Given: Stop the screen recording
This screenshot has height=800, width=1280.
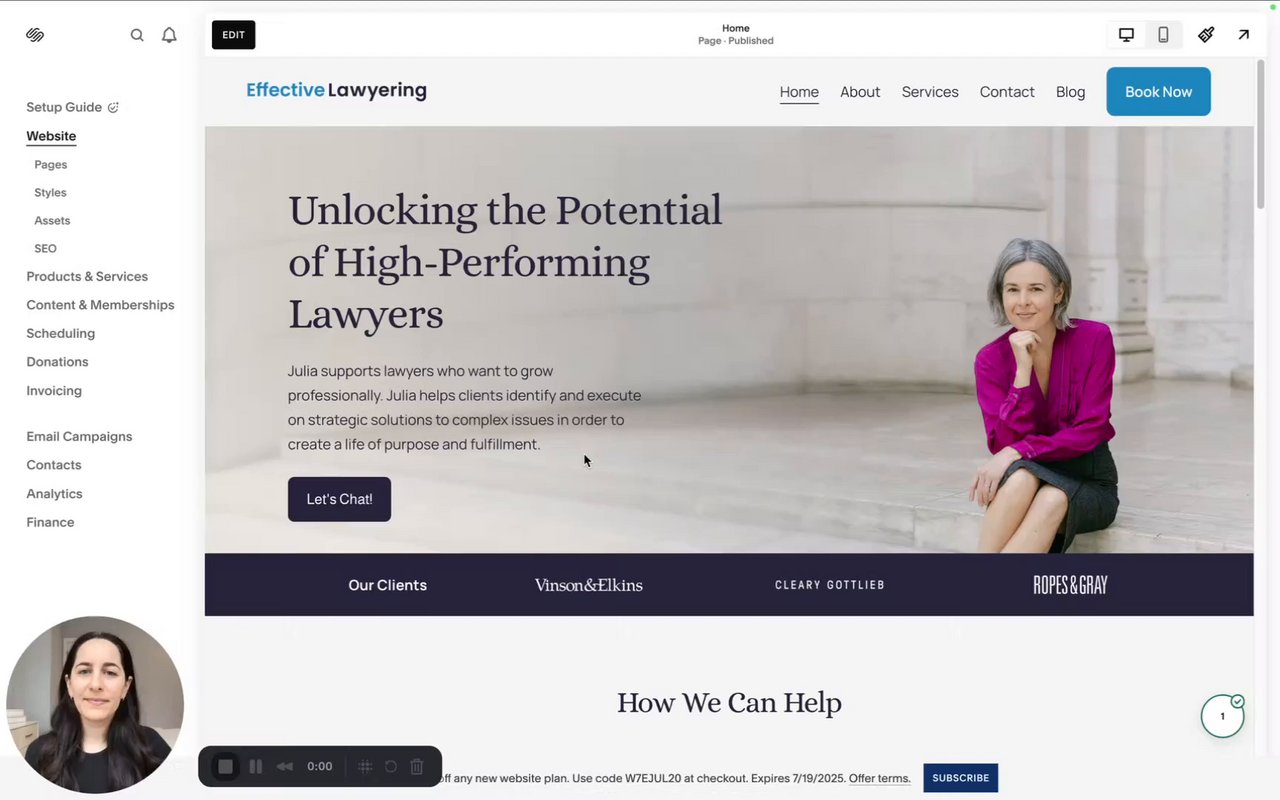Looking at the screenshot, I should (226, 767).
